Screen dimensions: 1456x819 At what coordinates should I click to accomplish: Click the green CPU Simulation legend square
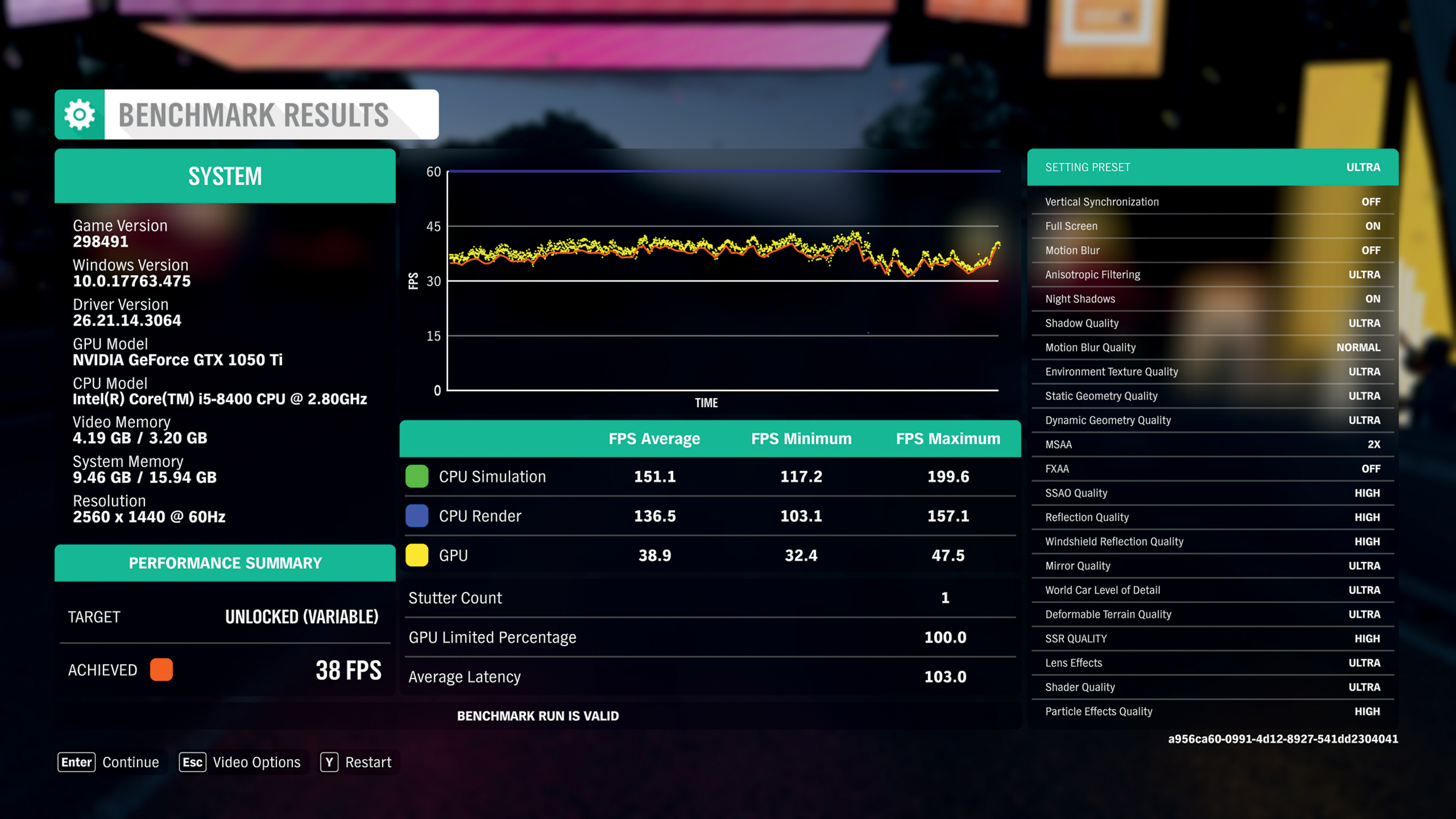pyautogui.click(x=417, y=477)
